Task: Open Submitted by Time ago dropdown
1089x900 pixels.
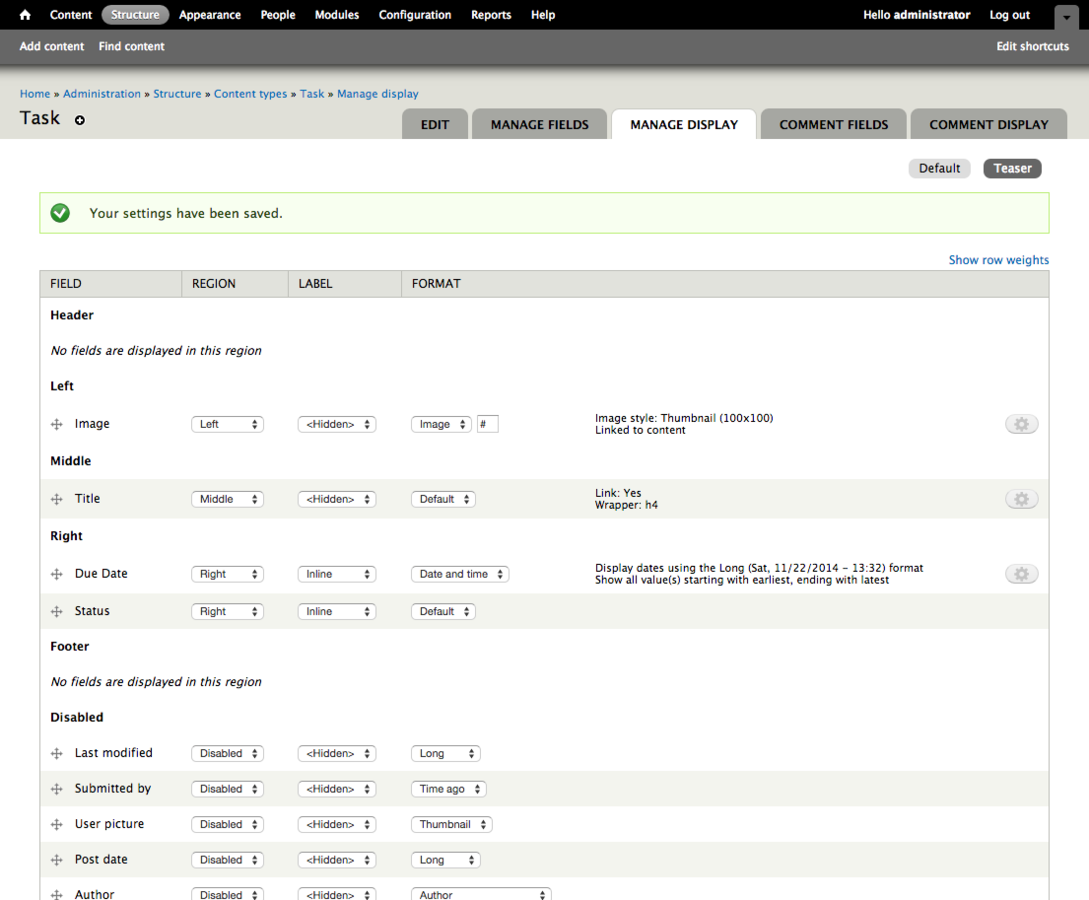Action: click(x=449, y=789)
